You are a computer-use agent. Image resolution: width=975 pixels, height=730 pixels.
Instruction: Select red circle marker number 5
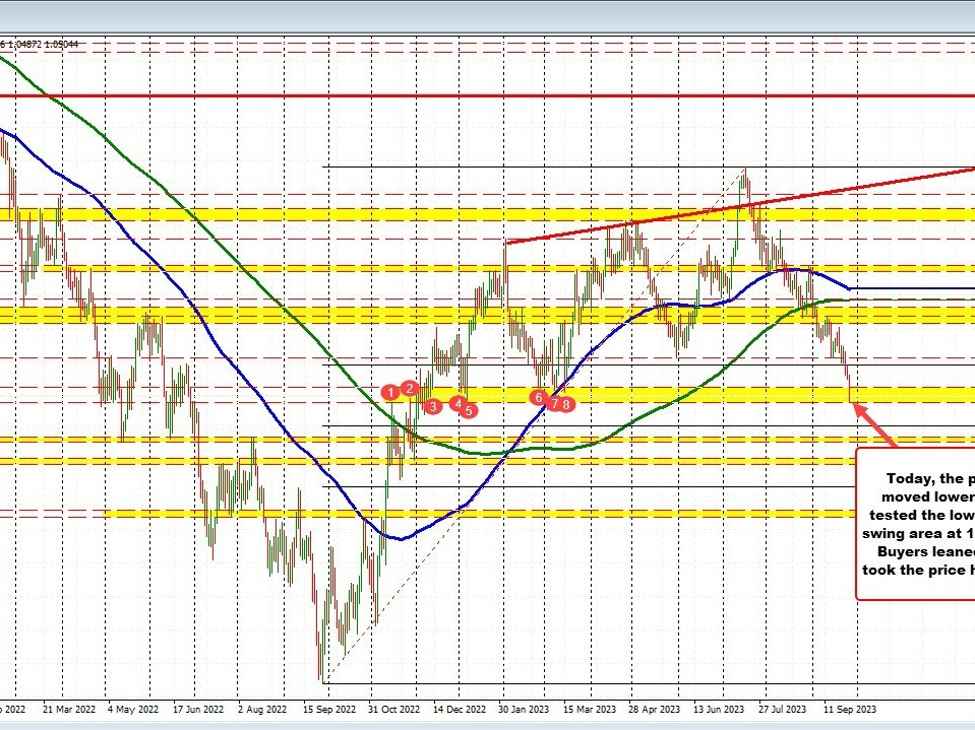point(469,409)
